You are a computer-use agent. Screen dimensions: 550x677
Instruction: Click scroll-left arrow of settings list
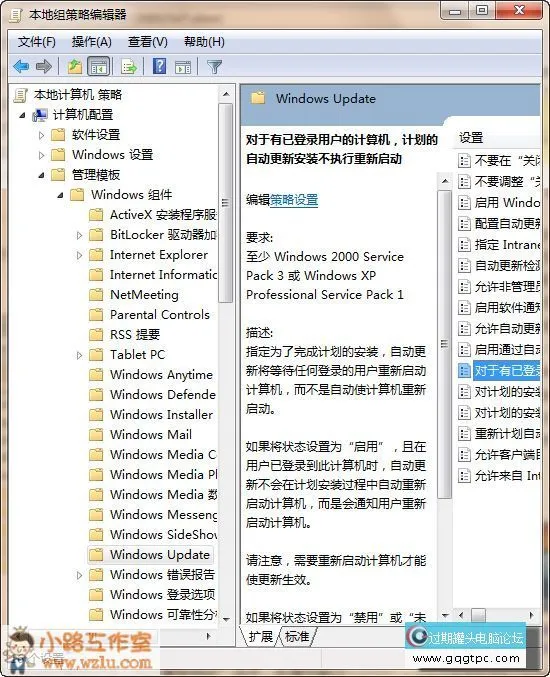pos(461,615)
